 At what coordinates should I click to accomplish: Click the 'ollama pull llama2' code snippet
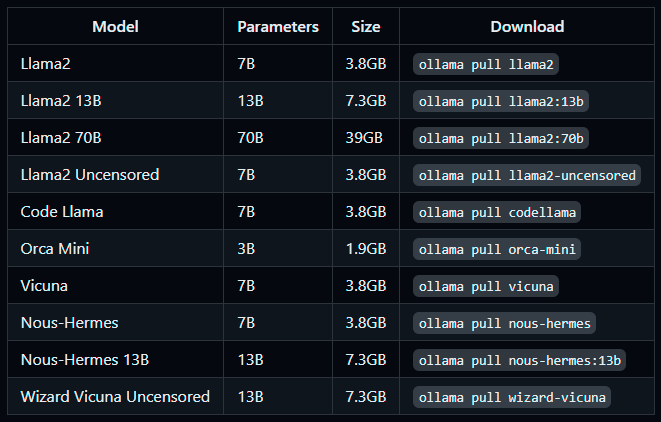point(486,64)
